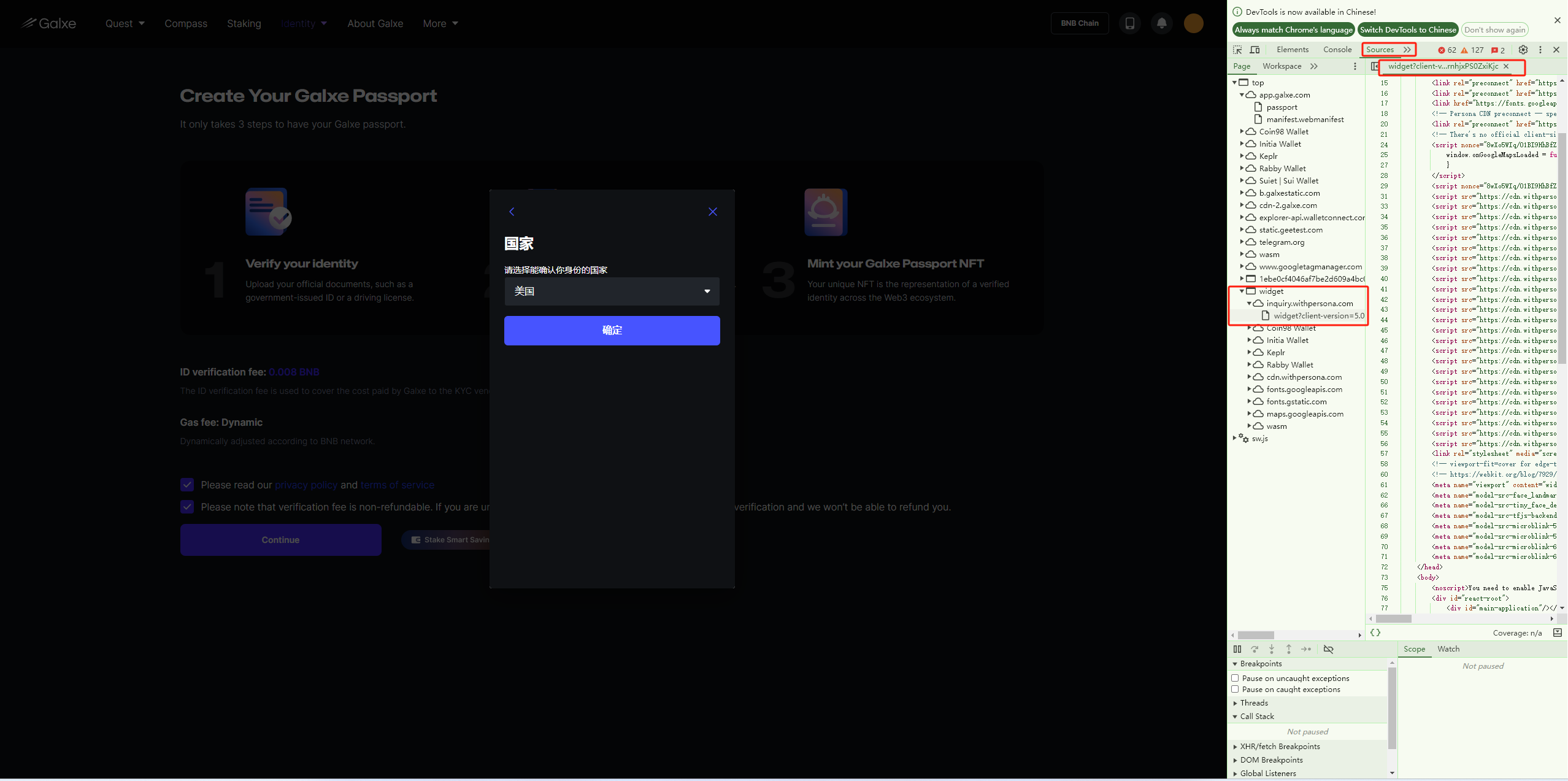The width and height of the screenshot is (1568, 781).
Task: Toggle the device toolbar icon
Action: tap(1255, 50)
